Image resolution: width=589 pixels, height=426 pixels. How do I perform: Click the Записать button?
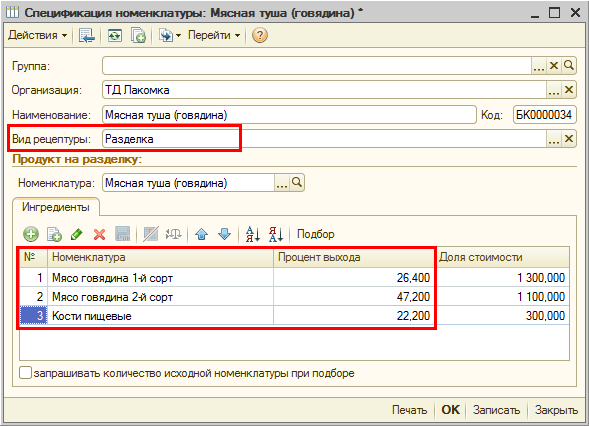coord(496,409)
